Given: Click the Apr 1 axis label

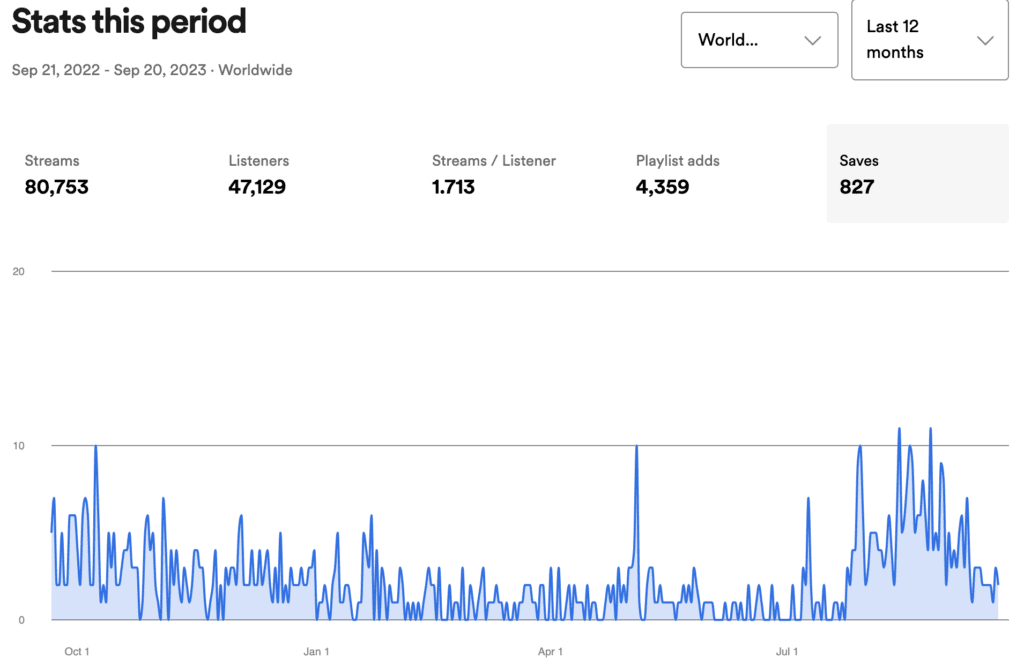Looking at the screenshot, I should pos(550,652).
